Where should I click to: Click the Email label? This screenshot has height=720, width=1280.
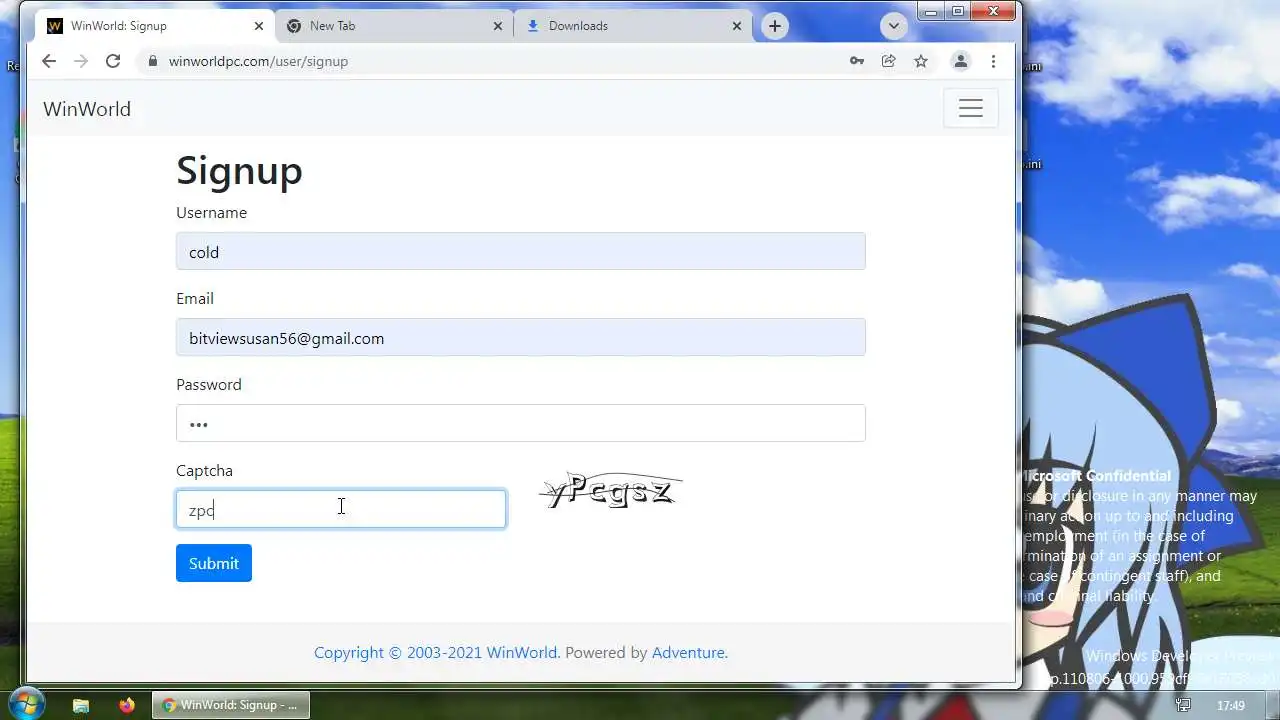[x=195, y=299]
